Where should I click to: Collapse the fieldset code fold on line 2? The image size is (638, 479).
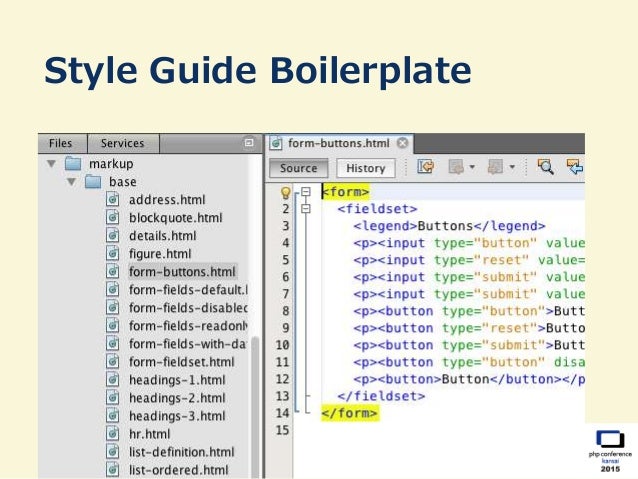(305, 209)
